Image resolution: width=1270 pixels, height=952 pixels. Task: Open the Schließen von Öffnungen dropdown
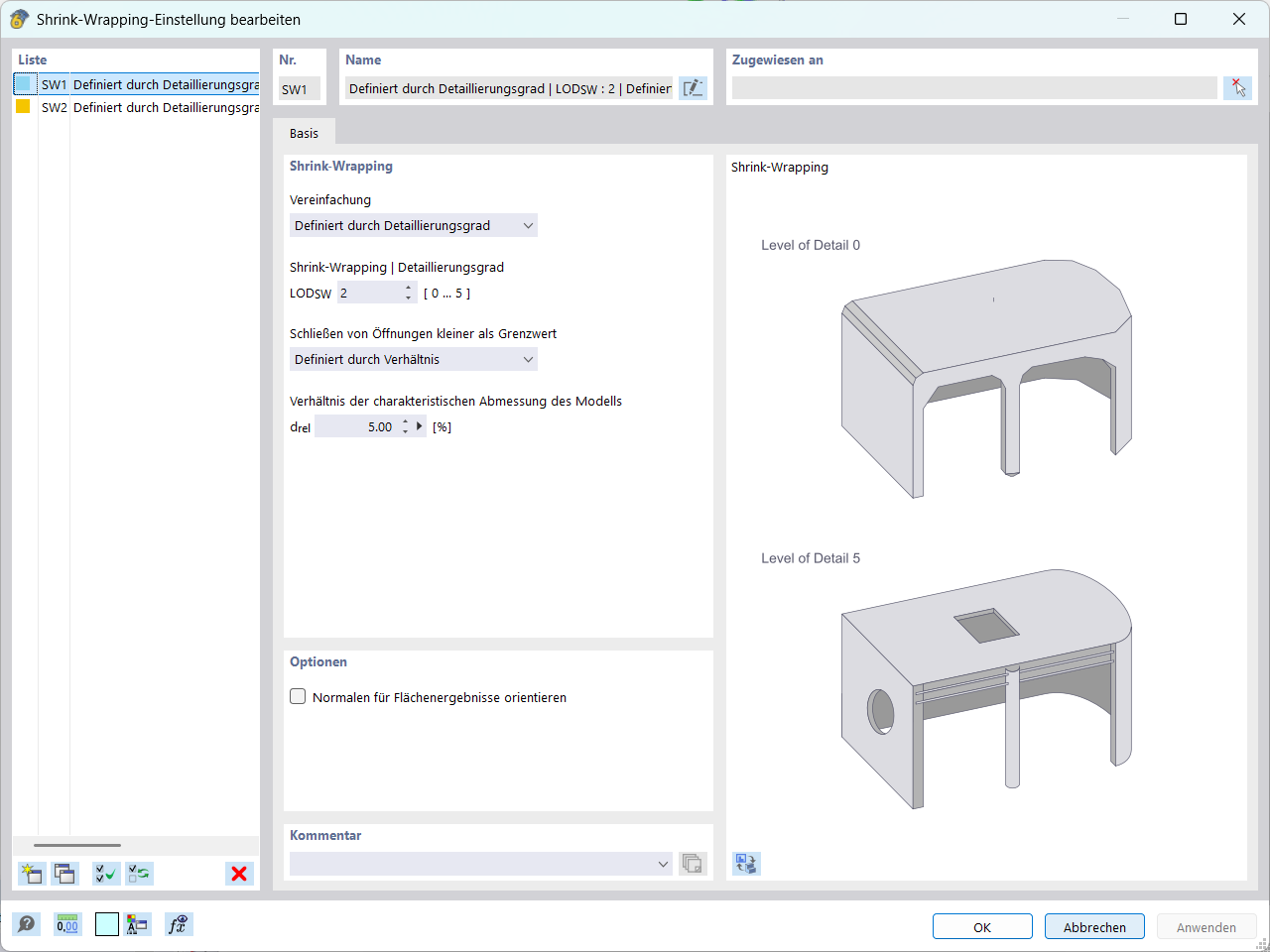coord(529,359)
